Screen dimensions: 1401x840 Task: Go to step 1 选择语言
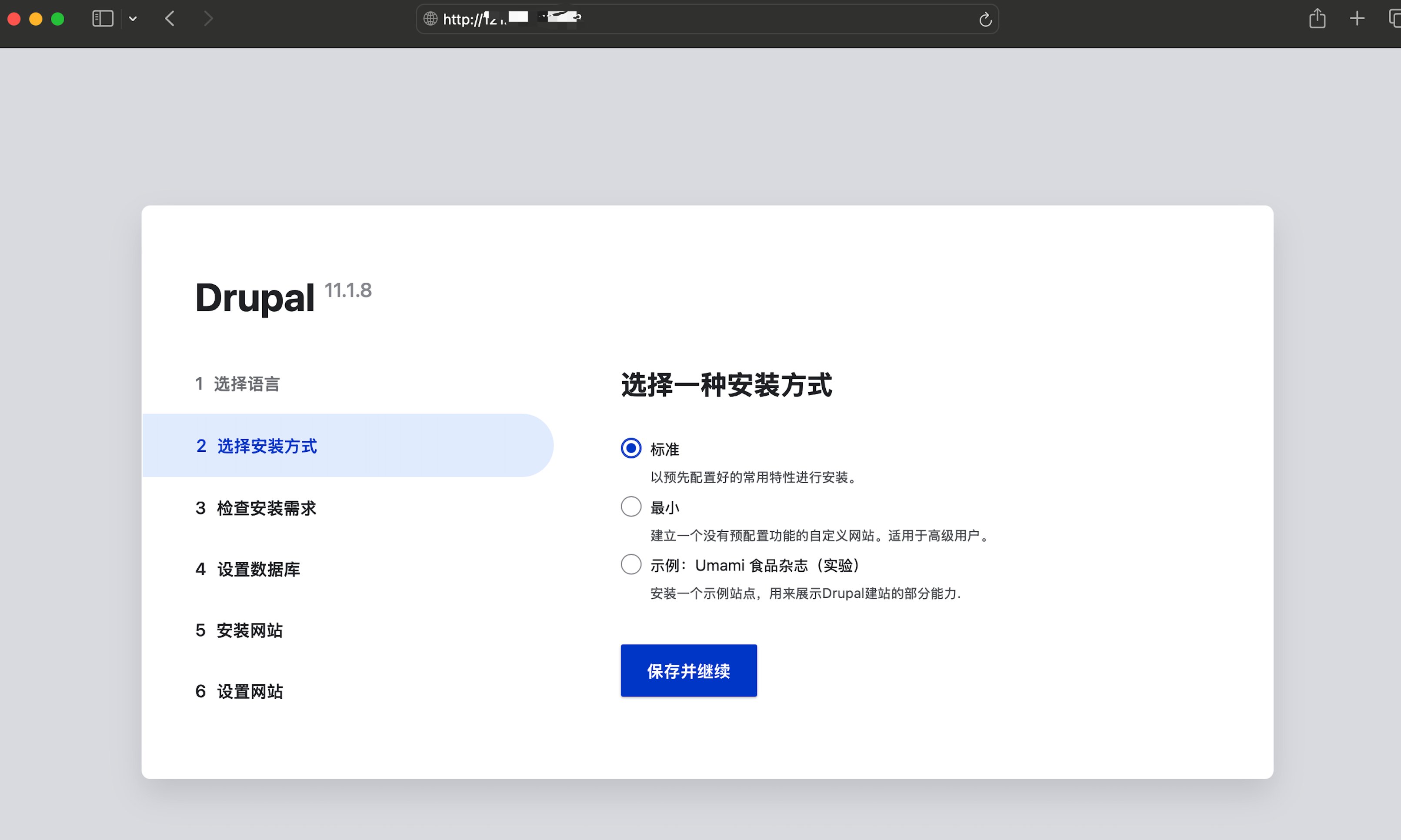(x=238, y=384)
